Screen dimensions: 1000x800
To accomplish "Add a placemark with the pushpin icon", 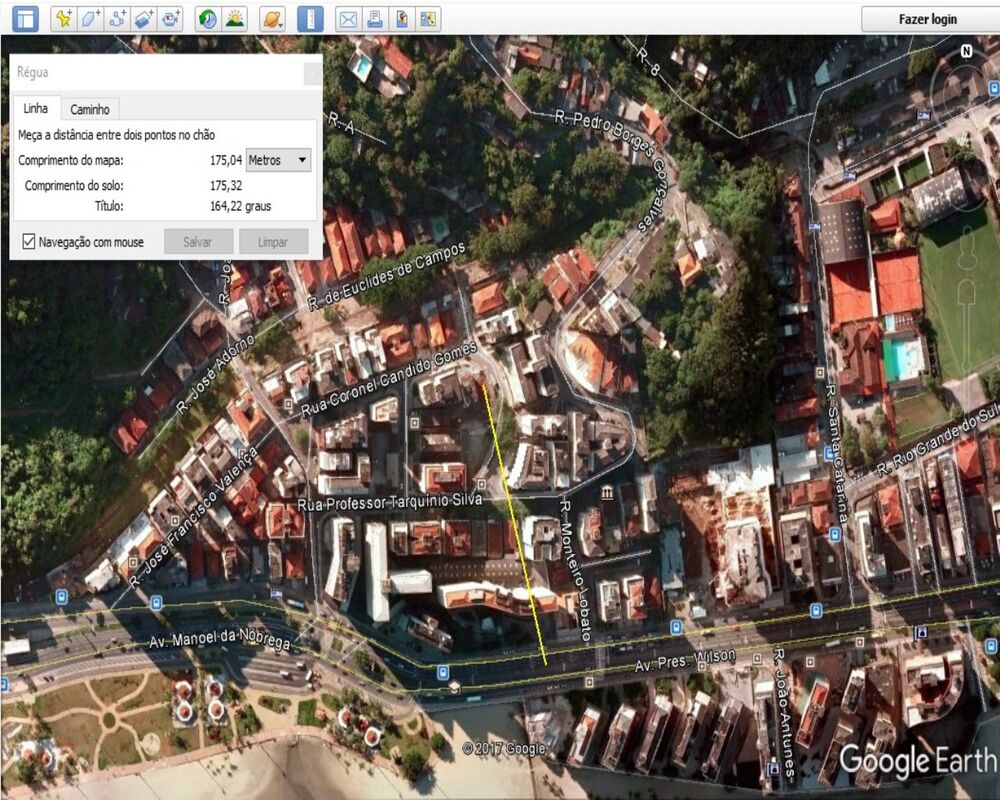I will [64, 18].
